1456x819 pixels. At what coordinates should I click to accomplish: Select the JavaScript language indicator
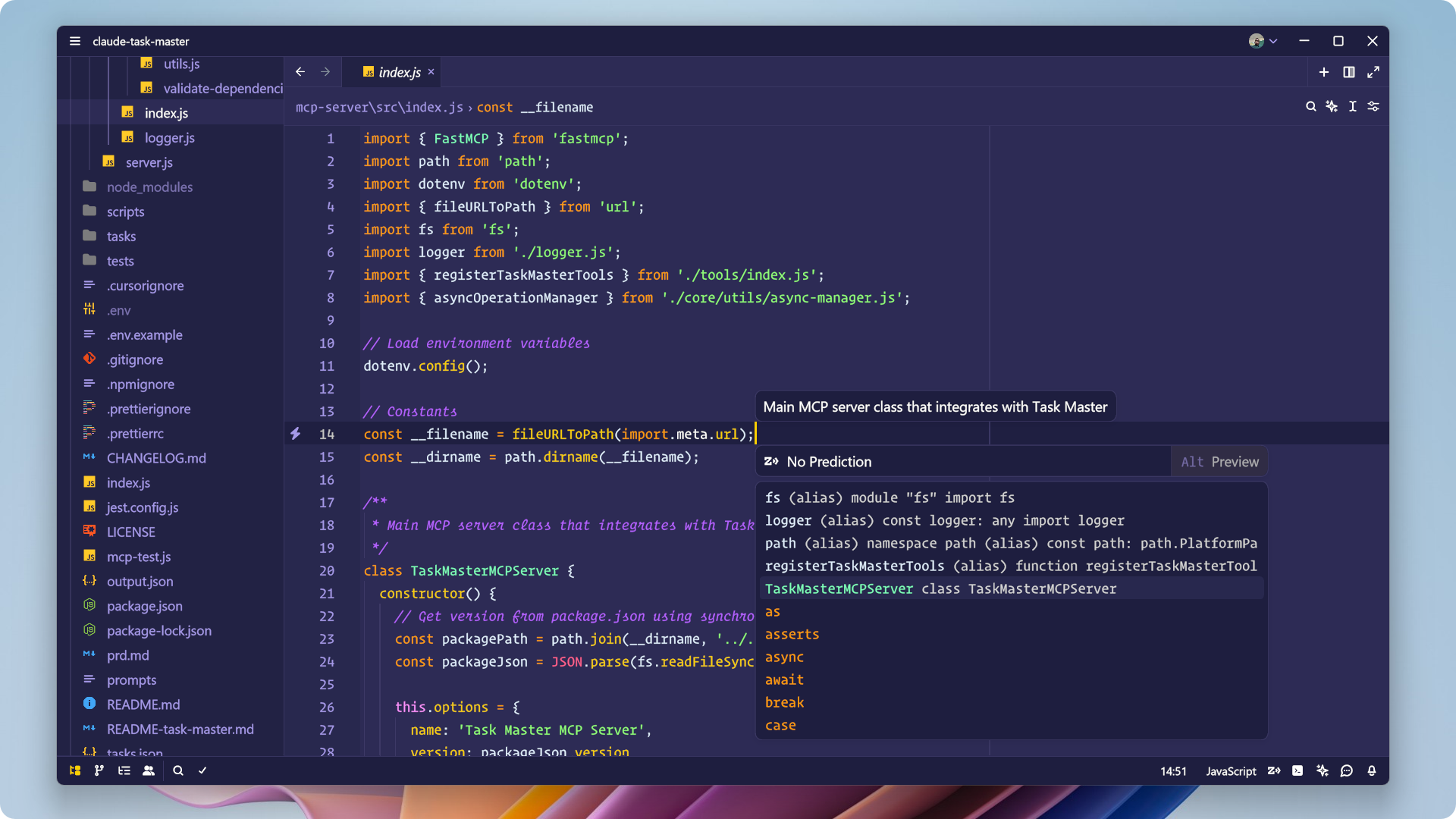pos(1231,771)
